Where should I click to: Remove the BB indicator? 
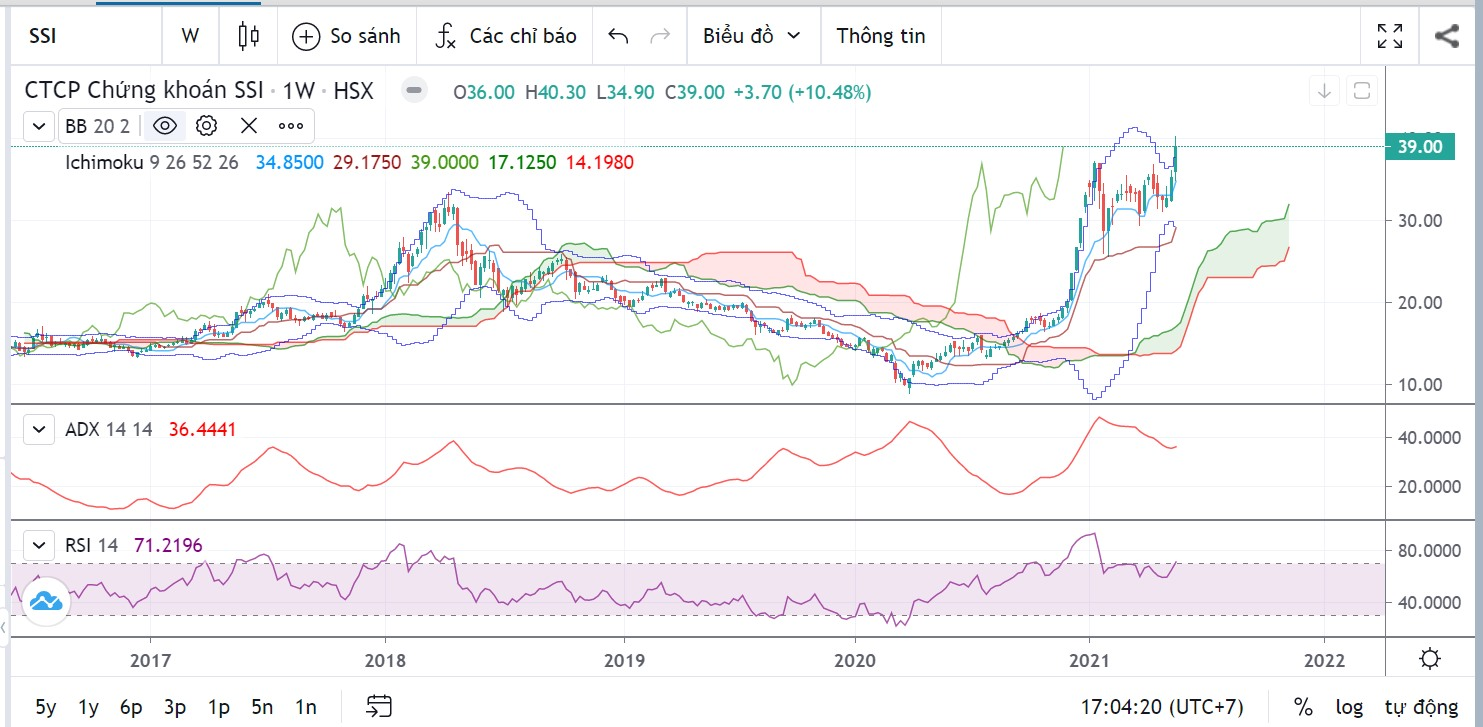[249, 126]
